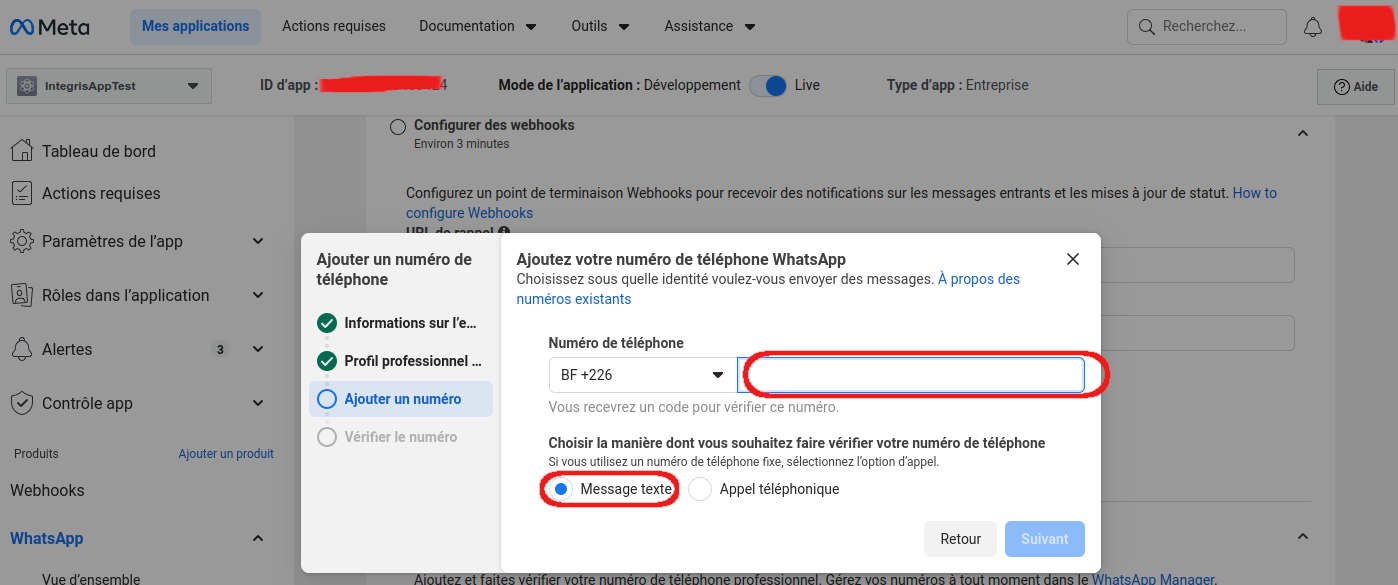Open Webhooks product in sidebar
Image resolution: width=1398 pixels, height=585 pixels.
point(47,490)
